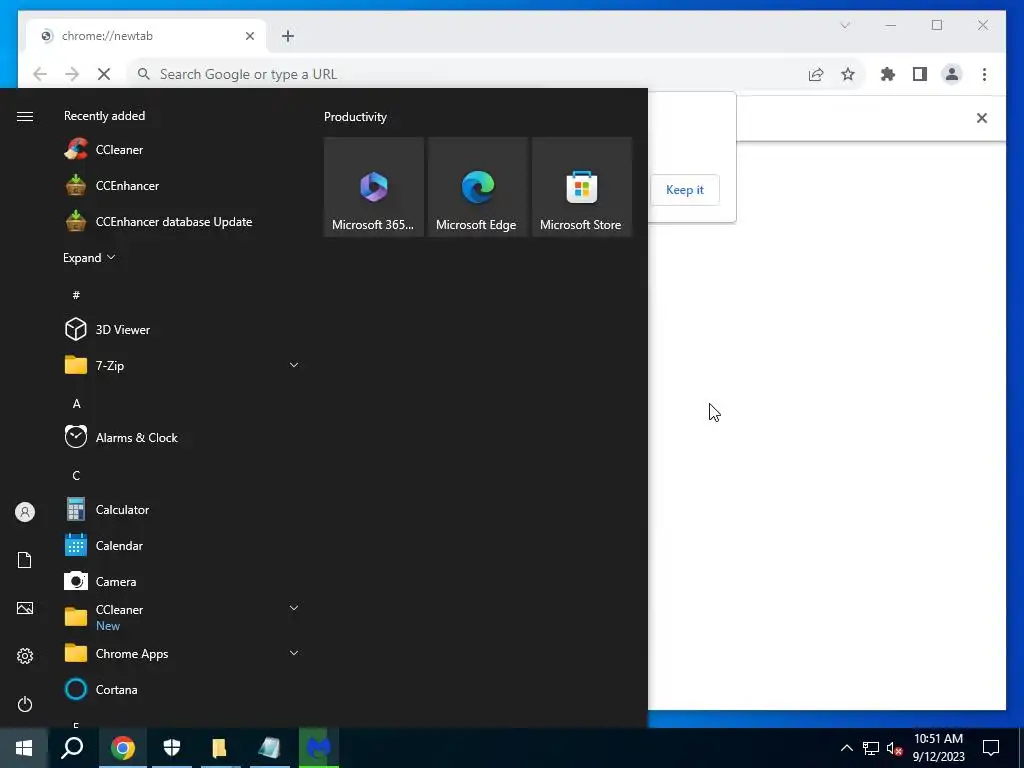
Task: Open Chrome Apps folder entry
Action: point(183,653)
